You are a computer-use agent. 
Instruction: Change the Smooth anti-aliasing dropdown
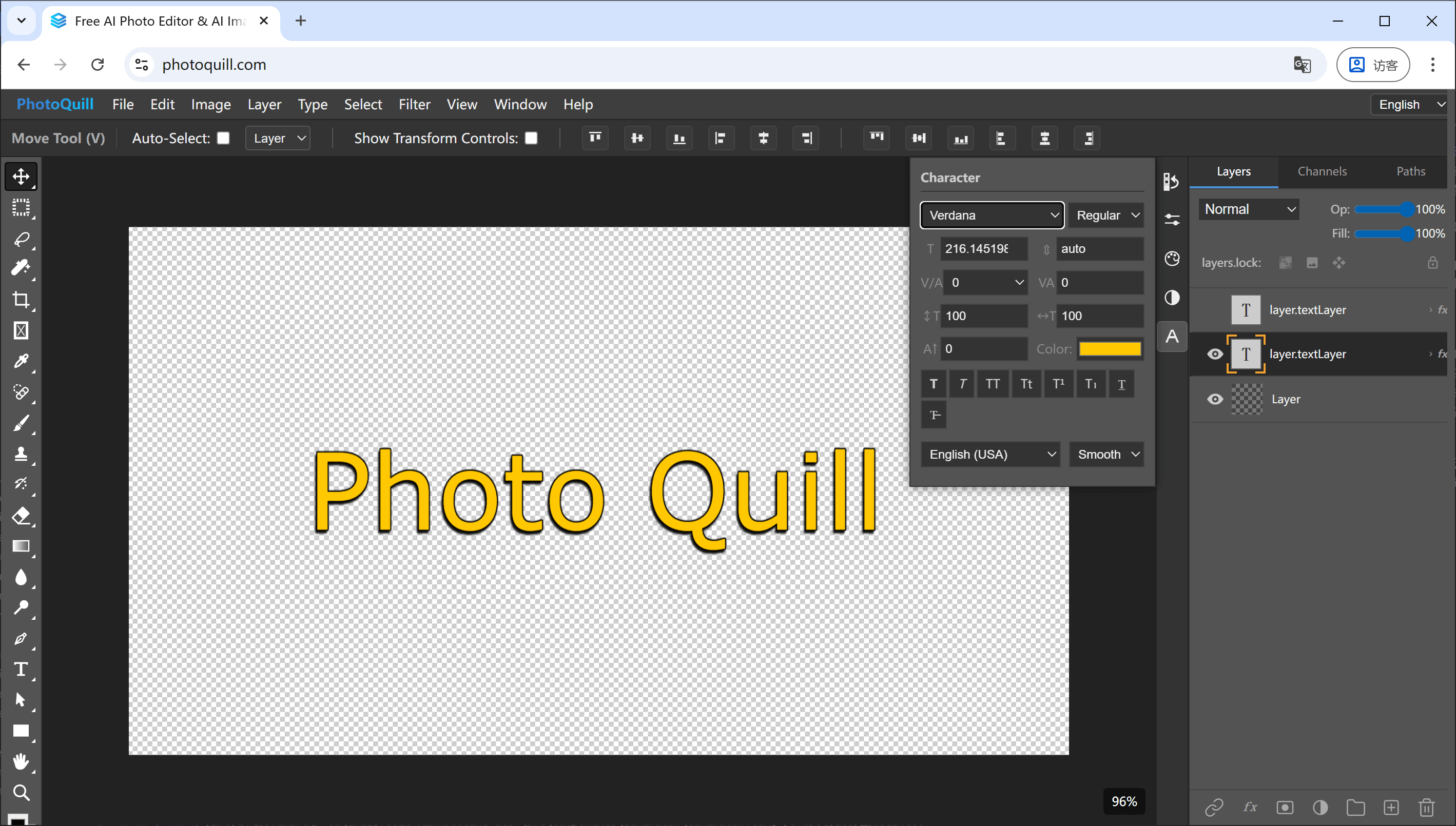point(1106,454)
